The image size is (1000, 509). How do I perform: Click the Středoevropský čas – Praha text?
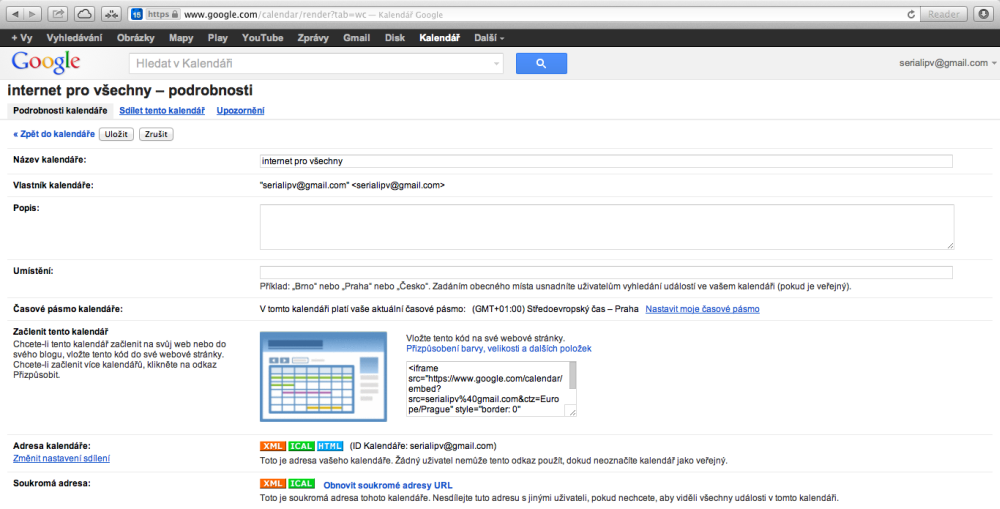click(x=582, y=309)
